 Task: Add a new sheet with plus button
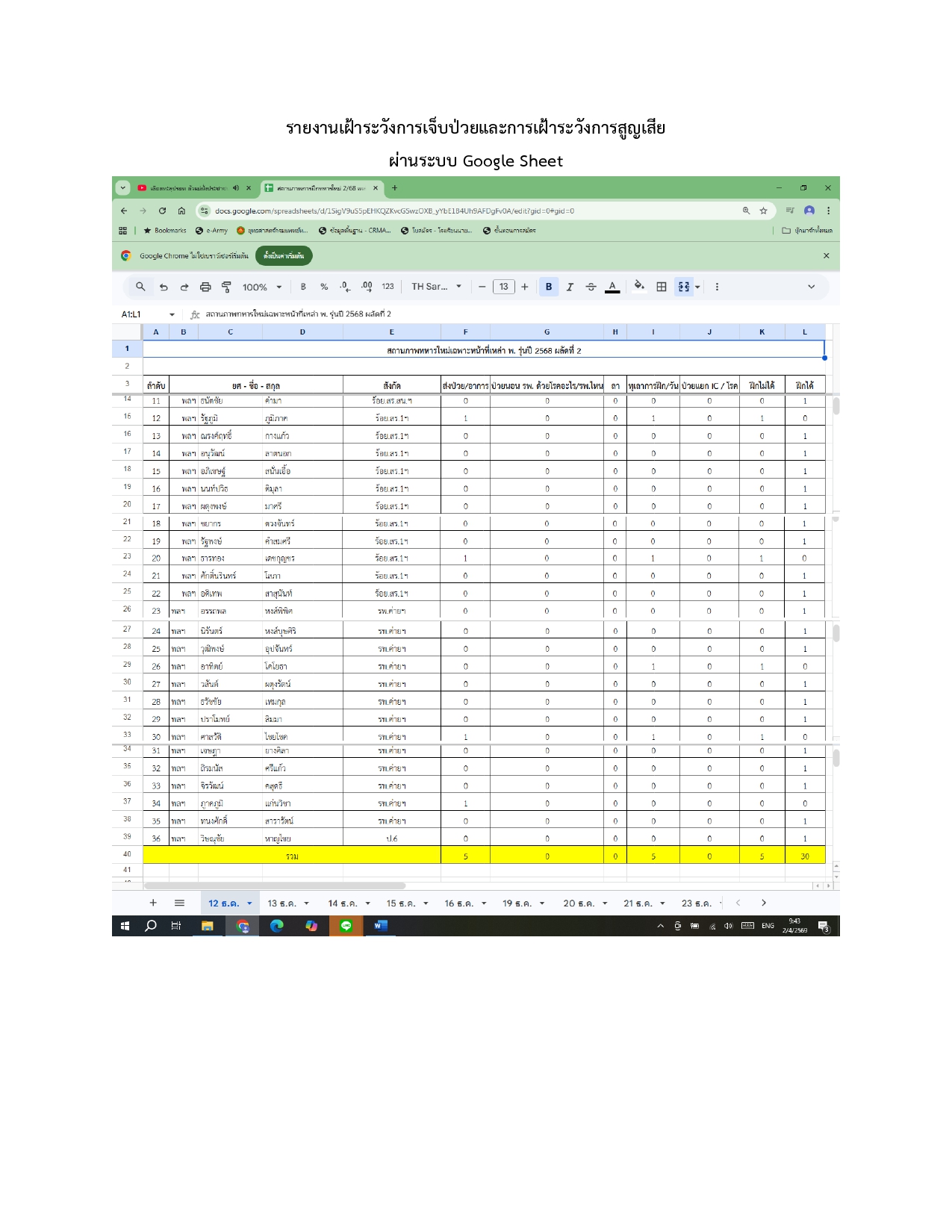tap(153, 903)
